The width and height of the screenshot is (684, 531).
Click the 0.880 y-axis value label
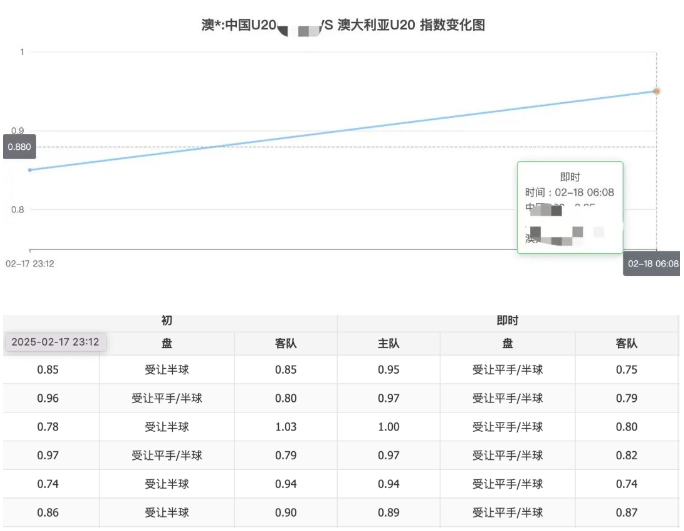(19, 147)
